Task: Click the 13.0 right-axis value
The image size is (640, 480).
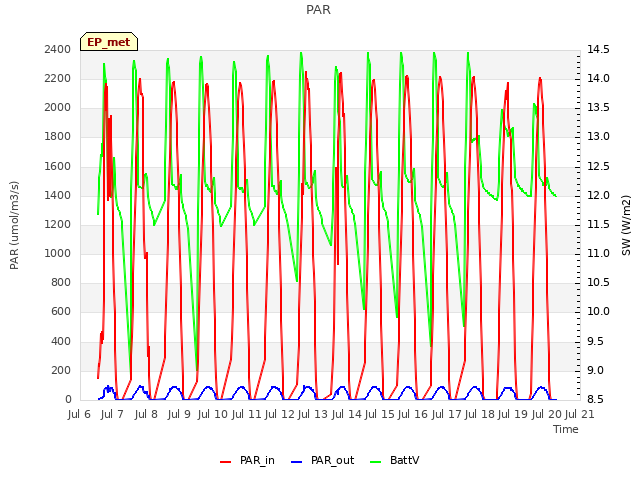Action: (x=598, y=137)
